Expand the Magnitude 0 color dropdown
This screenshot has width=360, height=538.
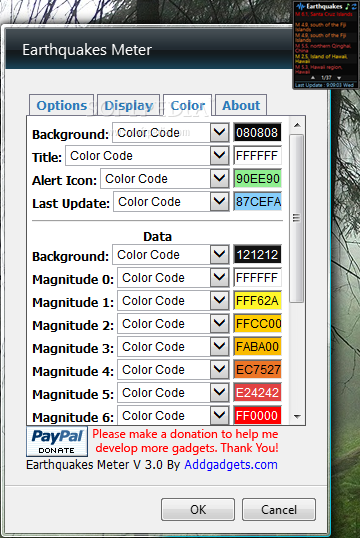coord(173,278)
